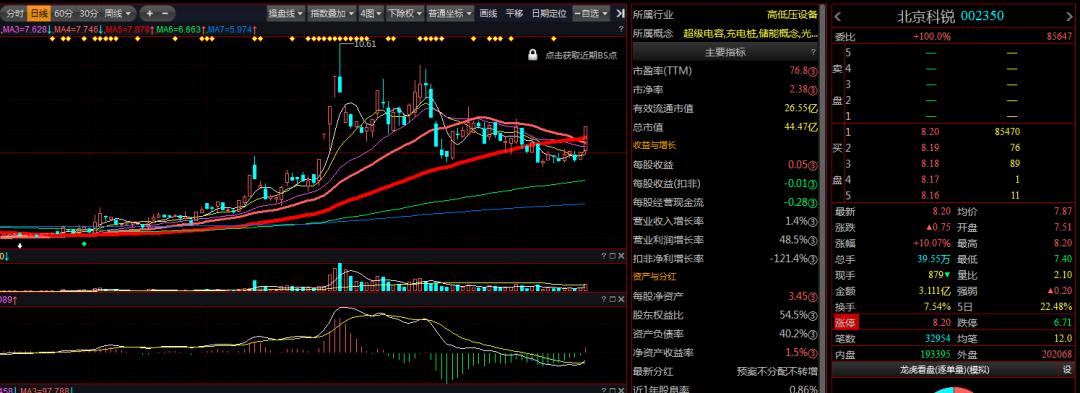Open the 自选 watchlist dropdown
Image resolution: width=1080 pixels, height=393 pixels.
pyautogui.click(x=592, y=13)
